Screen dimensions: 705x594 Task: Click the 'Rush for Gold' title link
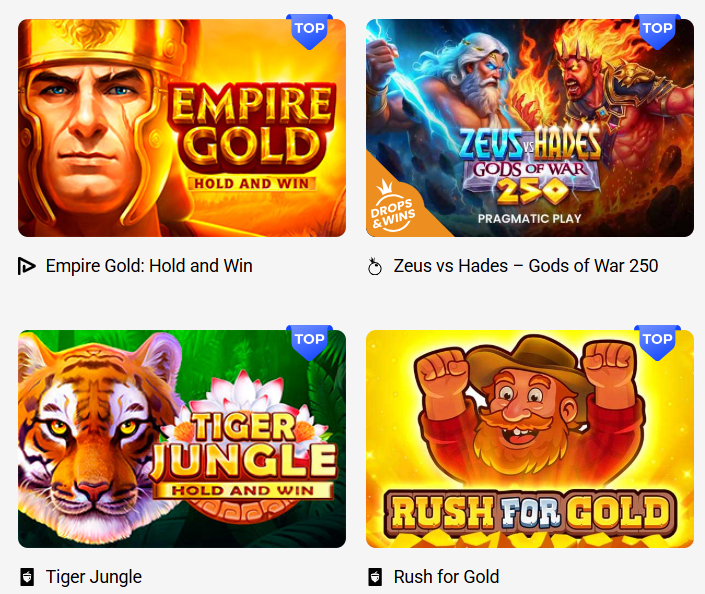point(446,577)
